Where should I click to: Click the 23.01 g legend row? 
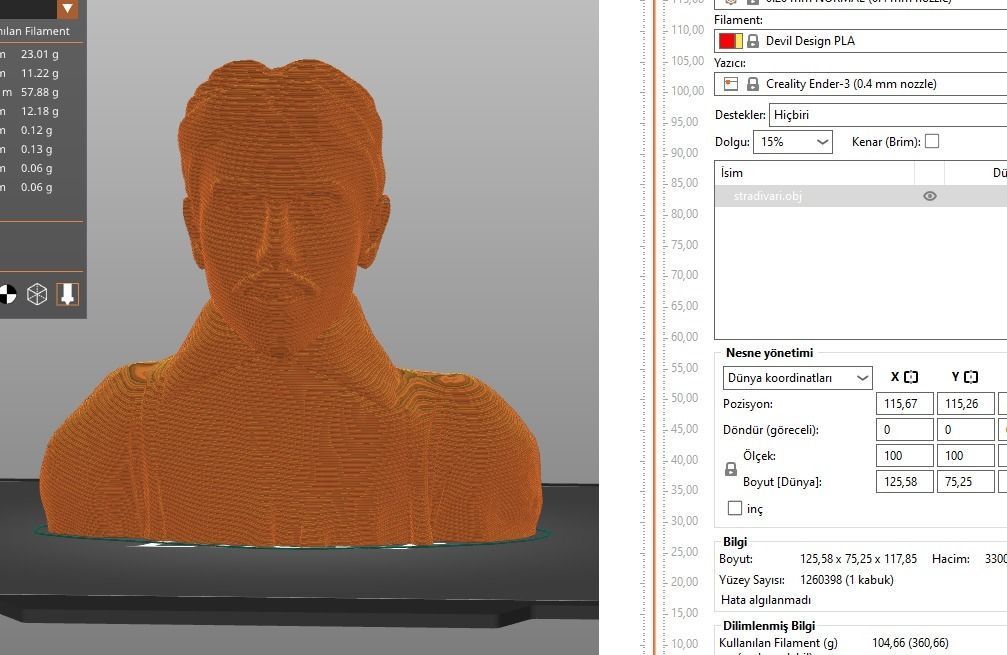click(x=40, y=54)
